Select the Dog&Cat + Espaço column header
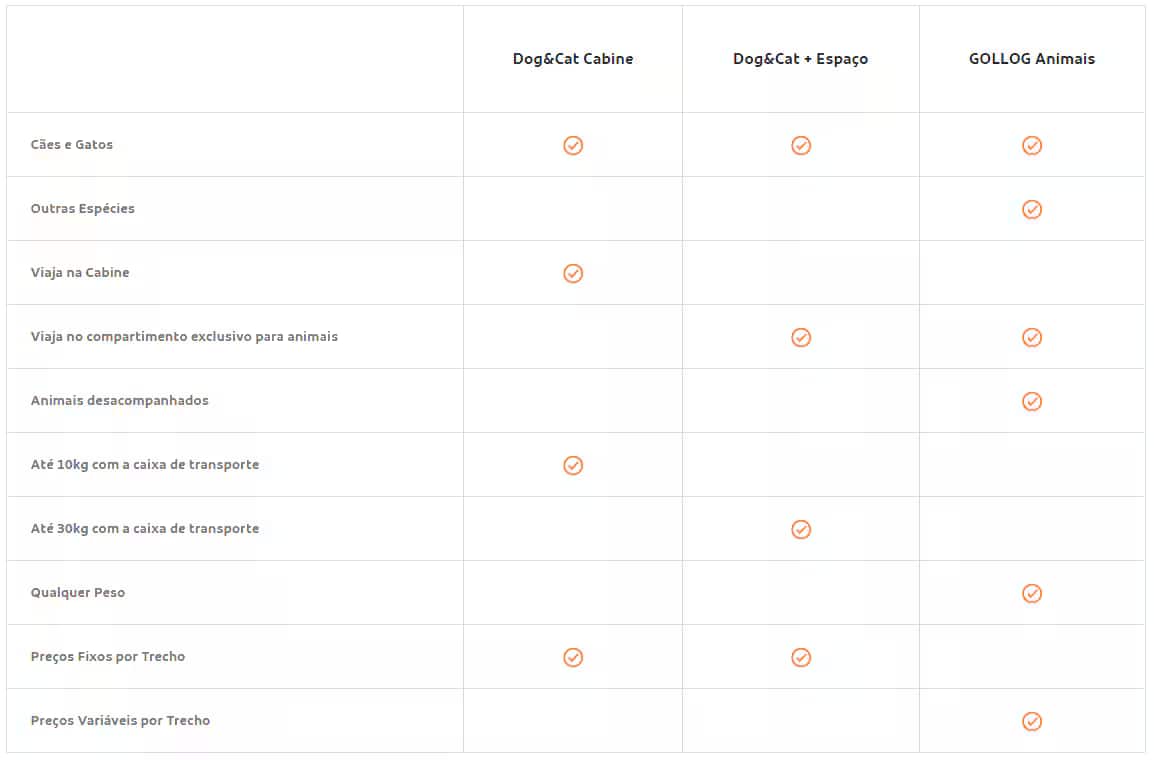1154x760 pixels. click(800, 59)
